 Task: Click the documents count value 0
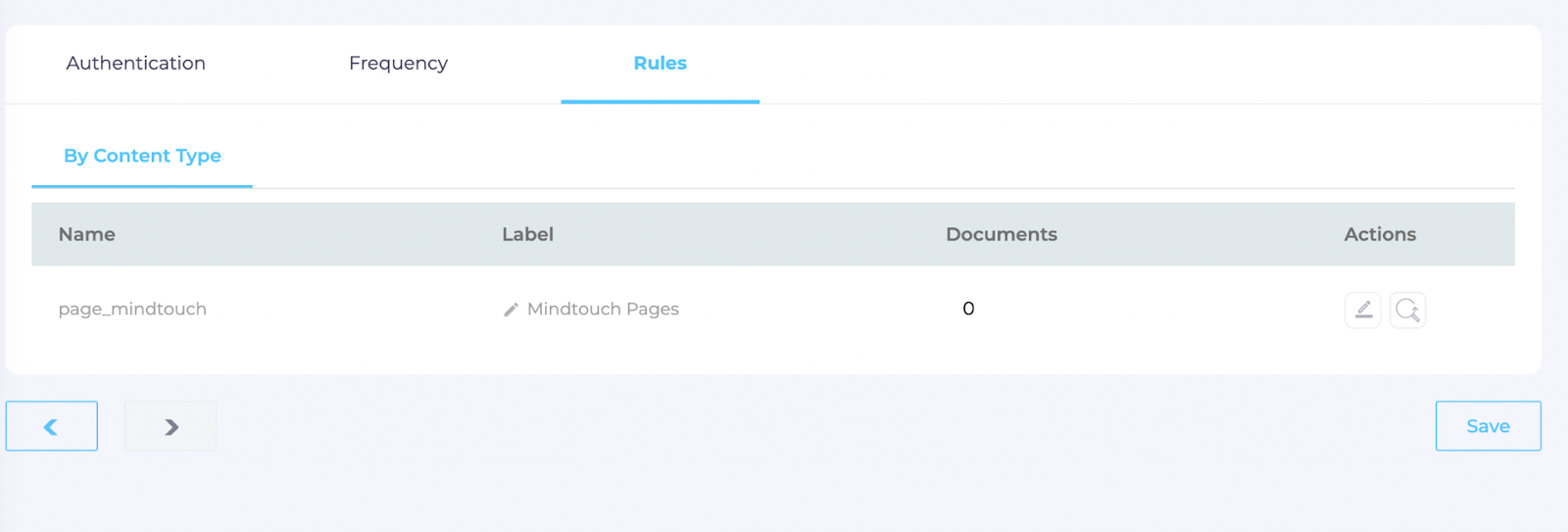(968, 309)
